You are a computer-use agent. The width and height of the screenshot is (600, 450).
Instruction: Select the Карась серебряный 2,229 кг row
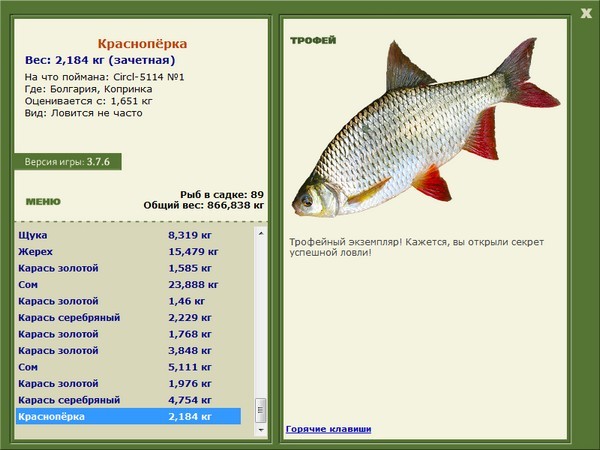pos(128,317)
